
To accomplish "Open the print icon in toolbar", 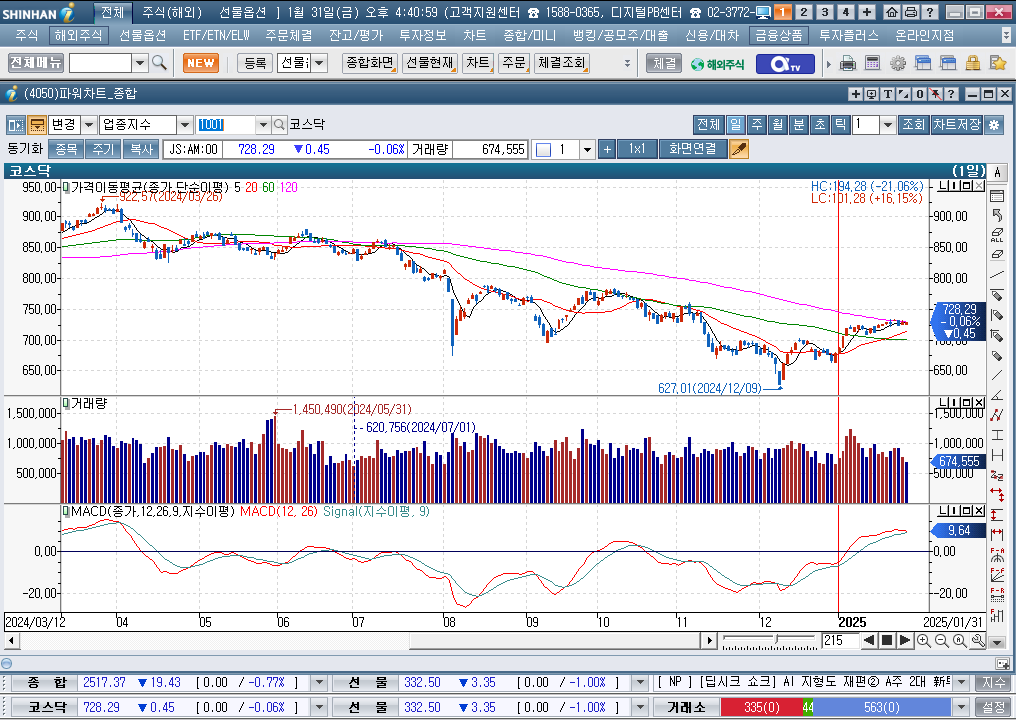I will pos(848,63).
